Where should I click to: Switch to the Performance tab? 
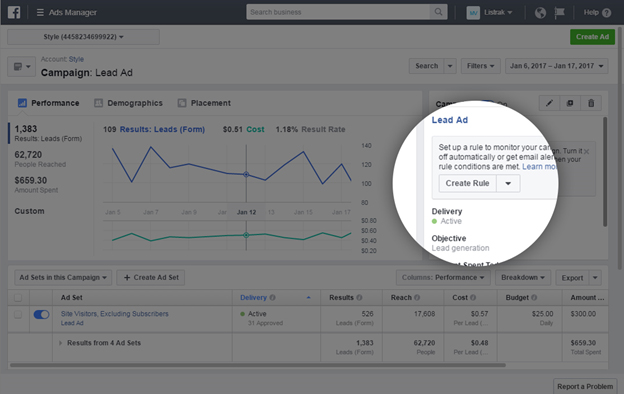point(49,103)
